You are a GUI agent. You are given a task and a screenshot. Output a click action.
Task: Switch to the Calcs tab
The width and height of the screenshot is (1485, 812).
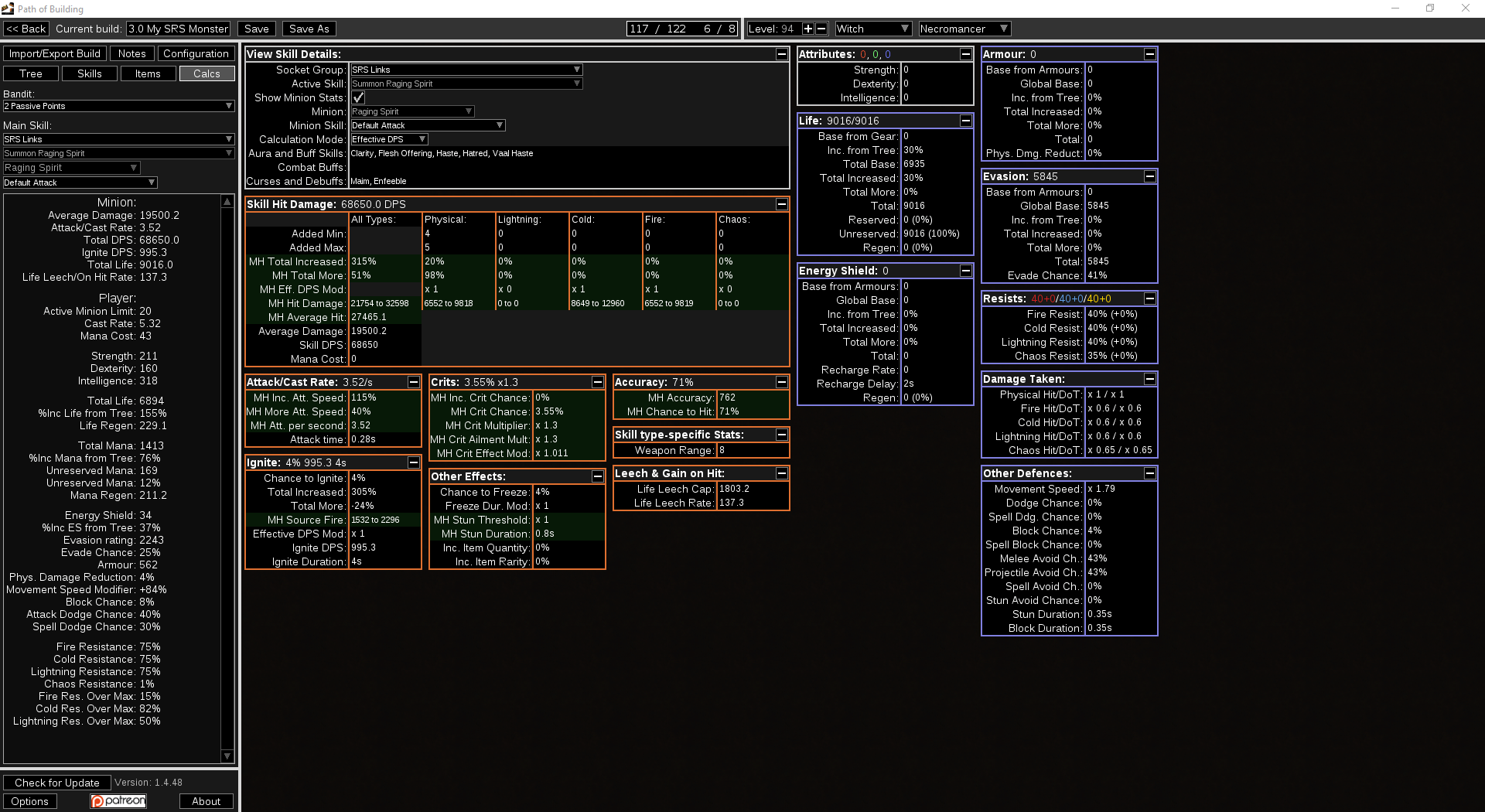[207, 73]
